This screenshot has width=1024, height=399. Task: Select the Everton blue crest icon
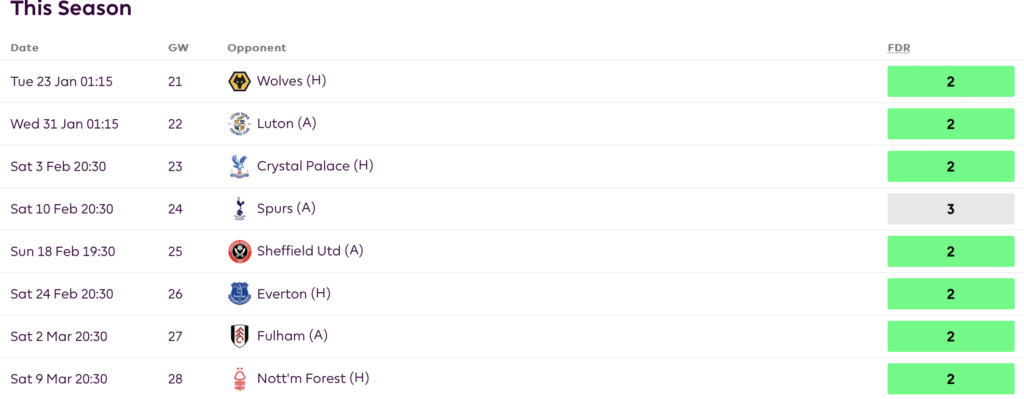pos(240,294)
